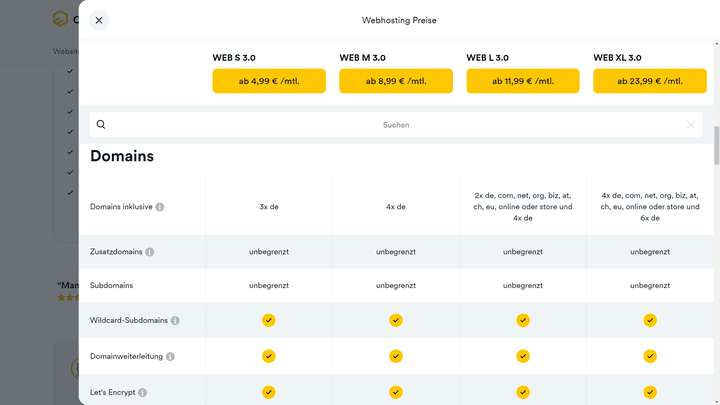
Task: Click Let's Encrypt checkmark for WEB XL
Action: [x=650, y=392]
